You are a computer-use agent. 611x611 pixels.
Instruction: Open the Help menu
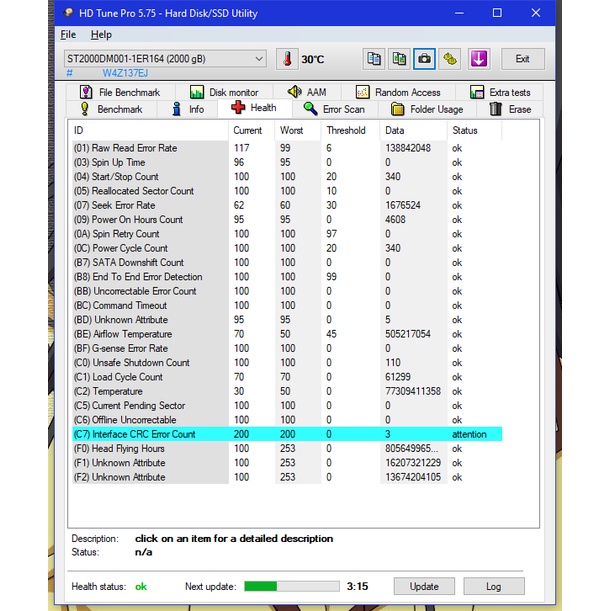click(x=101, y=34)
